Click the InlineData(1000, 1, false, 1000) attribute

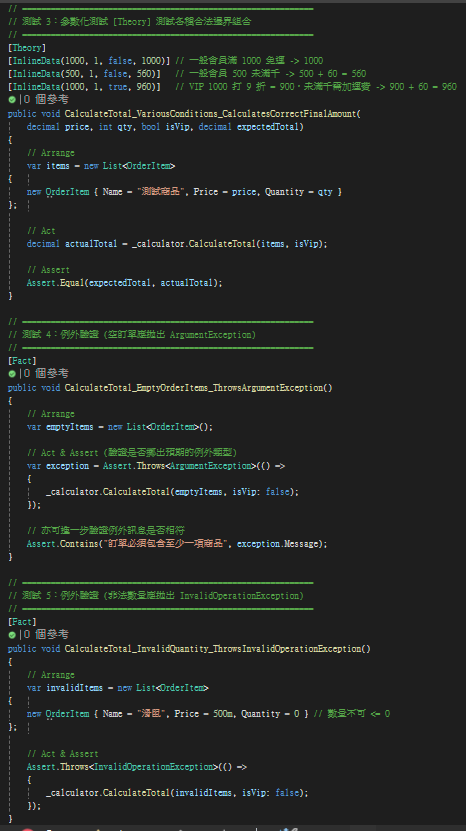click(x=89, y=60)
